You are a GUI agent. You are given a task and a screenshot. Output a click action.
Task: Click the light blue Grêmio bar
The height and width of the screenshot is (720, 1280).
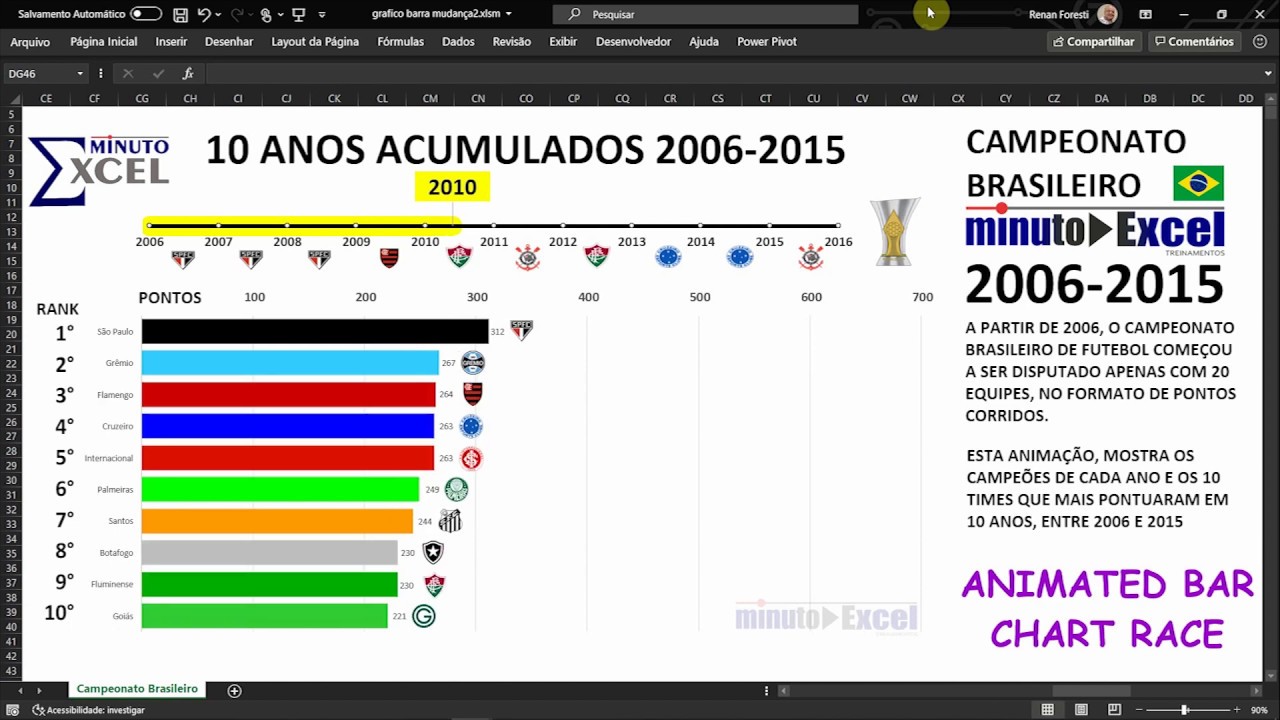click(x=290, y=363)
